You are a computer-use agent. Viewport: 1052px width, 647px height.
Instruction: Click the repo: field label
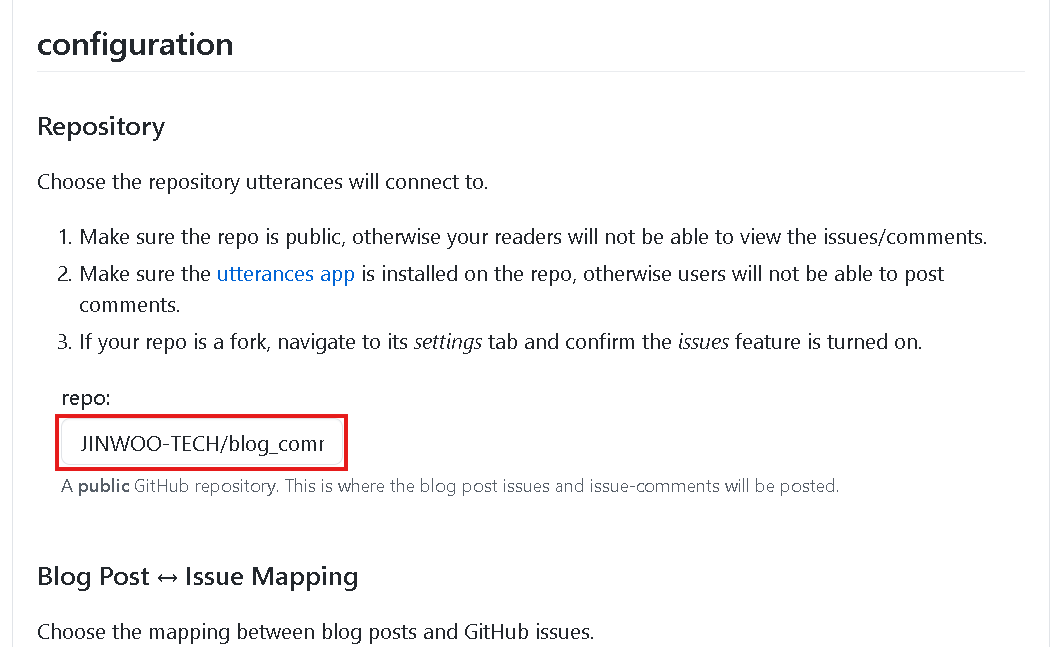click(86, 398)
